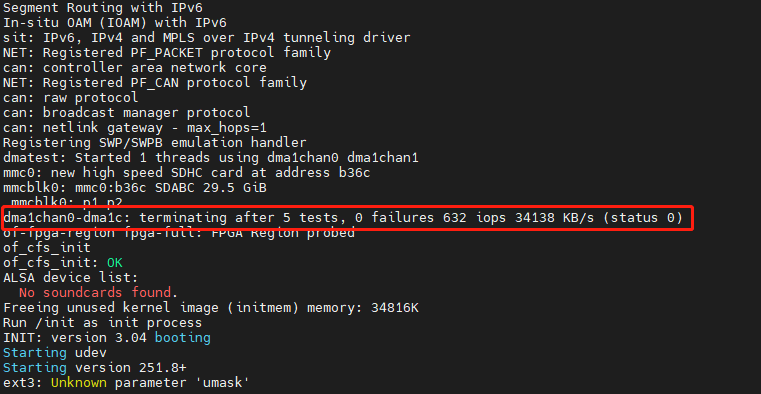The width and height of the screenshot is (761, 394).
Task: Click the SWP/SWPB emulation handler line
Action: coord(155,143)
